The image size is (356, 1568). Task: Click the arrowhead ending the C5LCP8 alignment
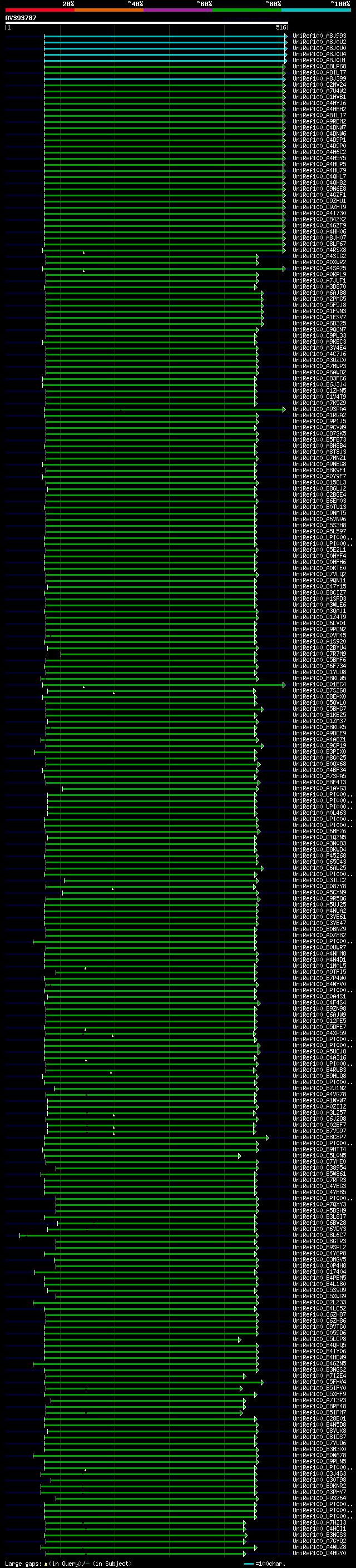(x=240, y=1339)
